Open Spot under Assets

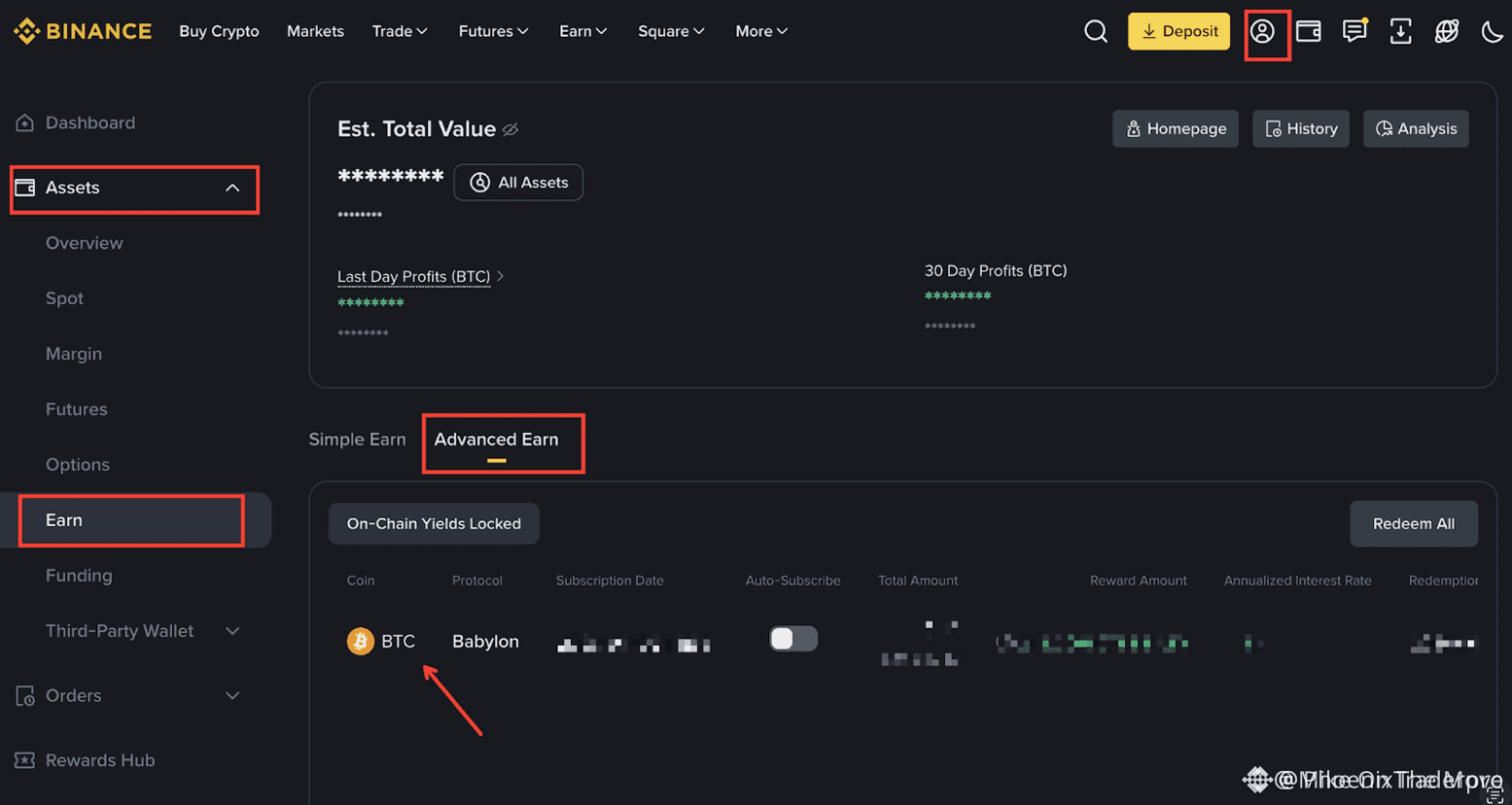tap(64, 298)
